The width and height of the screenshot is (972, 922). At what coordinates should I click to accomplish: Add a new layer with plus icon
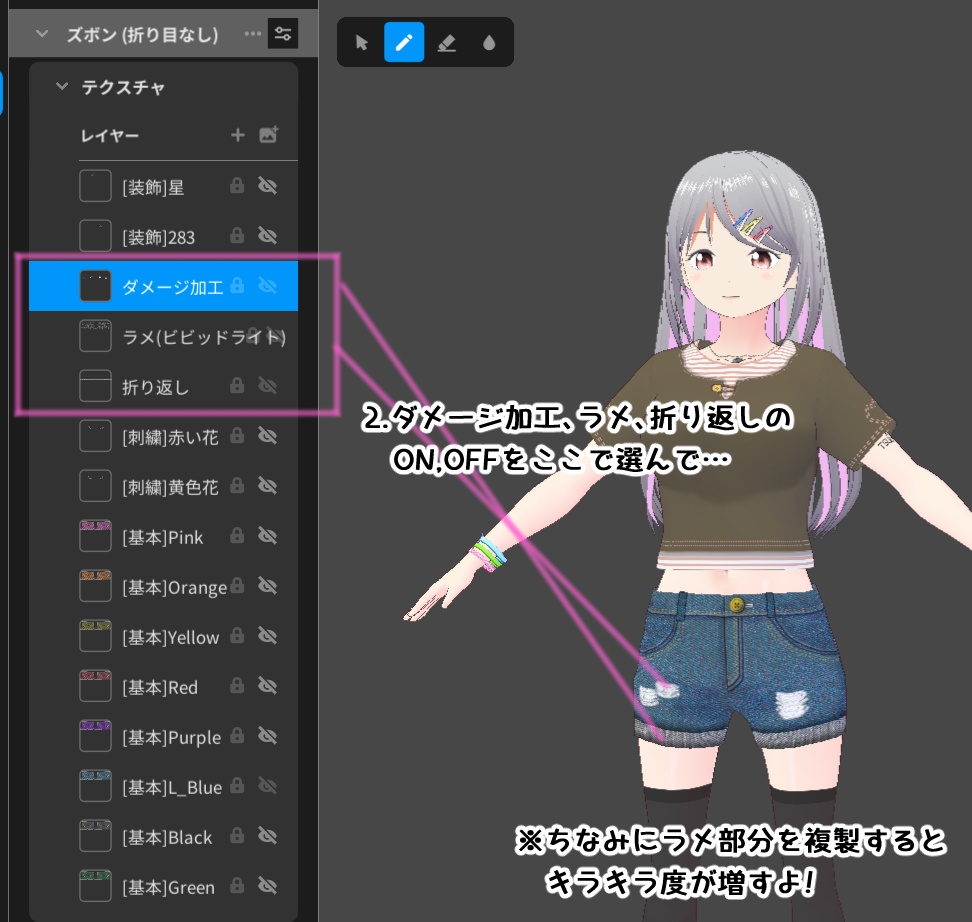click(238, 135)
